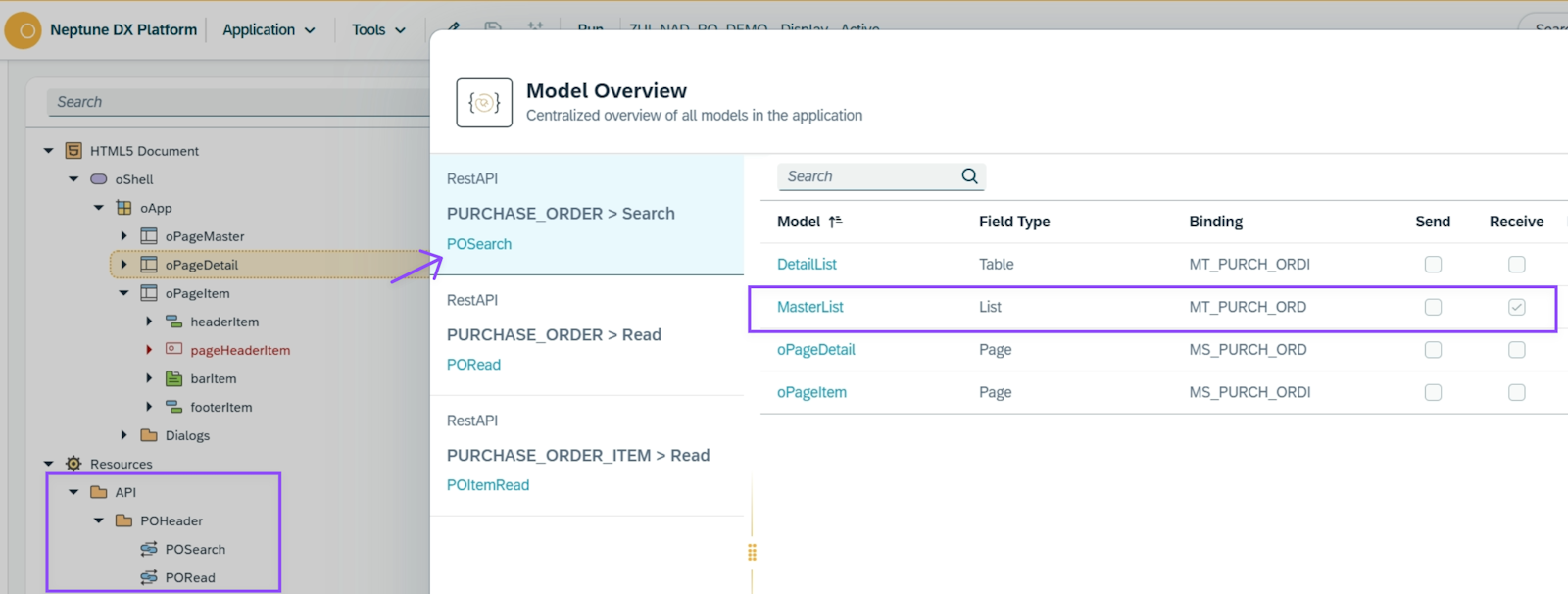1568x594 pixels.
Task: Click the footerItem icon in the tree
Action: point(174,407)
